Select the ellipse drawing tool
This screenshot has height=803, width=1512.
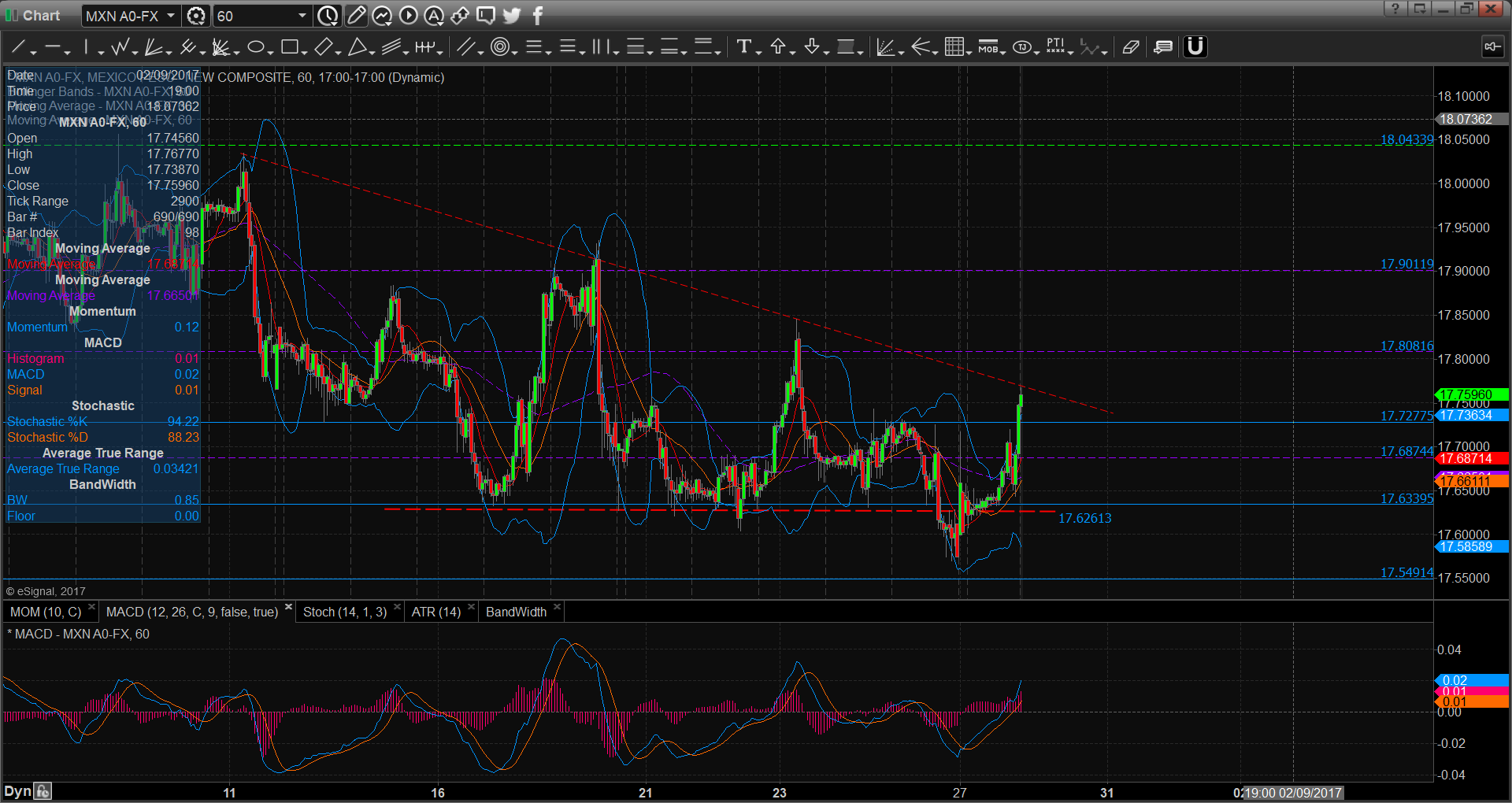pyautogui.click(x=255, y=47)
